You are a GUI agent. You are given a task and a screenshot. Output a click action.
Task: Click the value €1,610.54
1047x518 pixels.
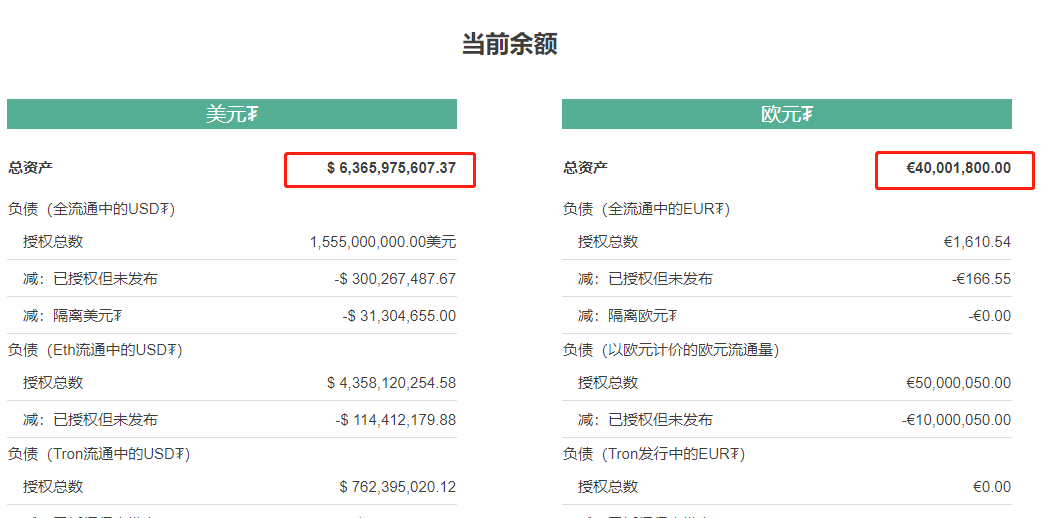977,242
